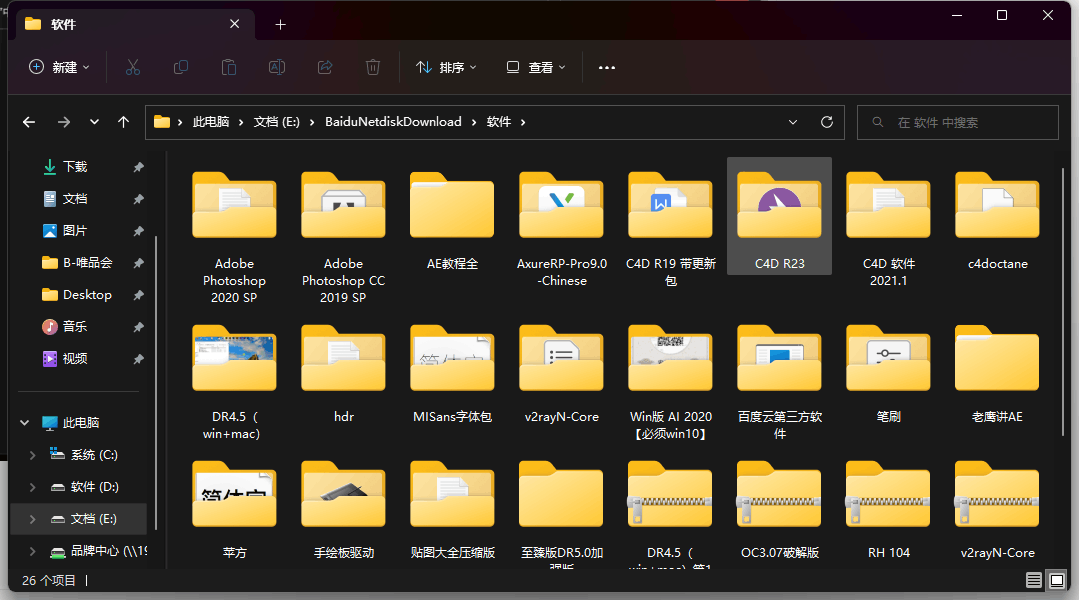Select the 笔刷 folder
This screenshot has width=1079, height=600.
[x=888, y=374]
